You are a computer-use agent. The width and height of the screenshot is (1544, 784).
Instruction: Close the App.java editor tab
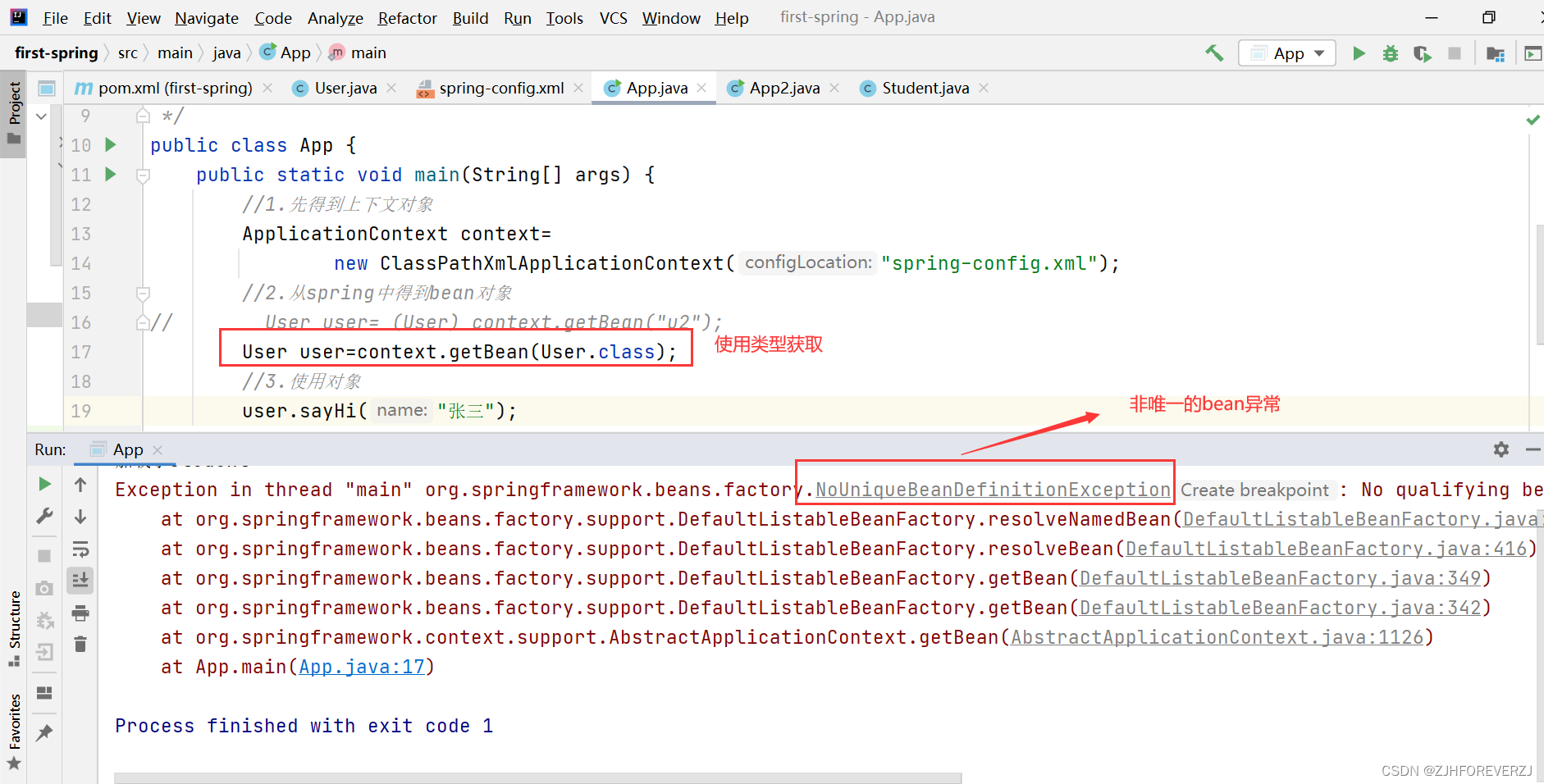(x=701, y=88)
